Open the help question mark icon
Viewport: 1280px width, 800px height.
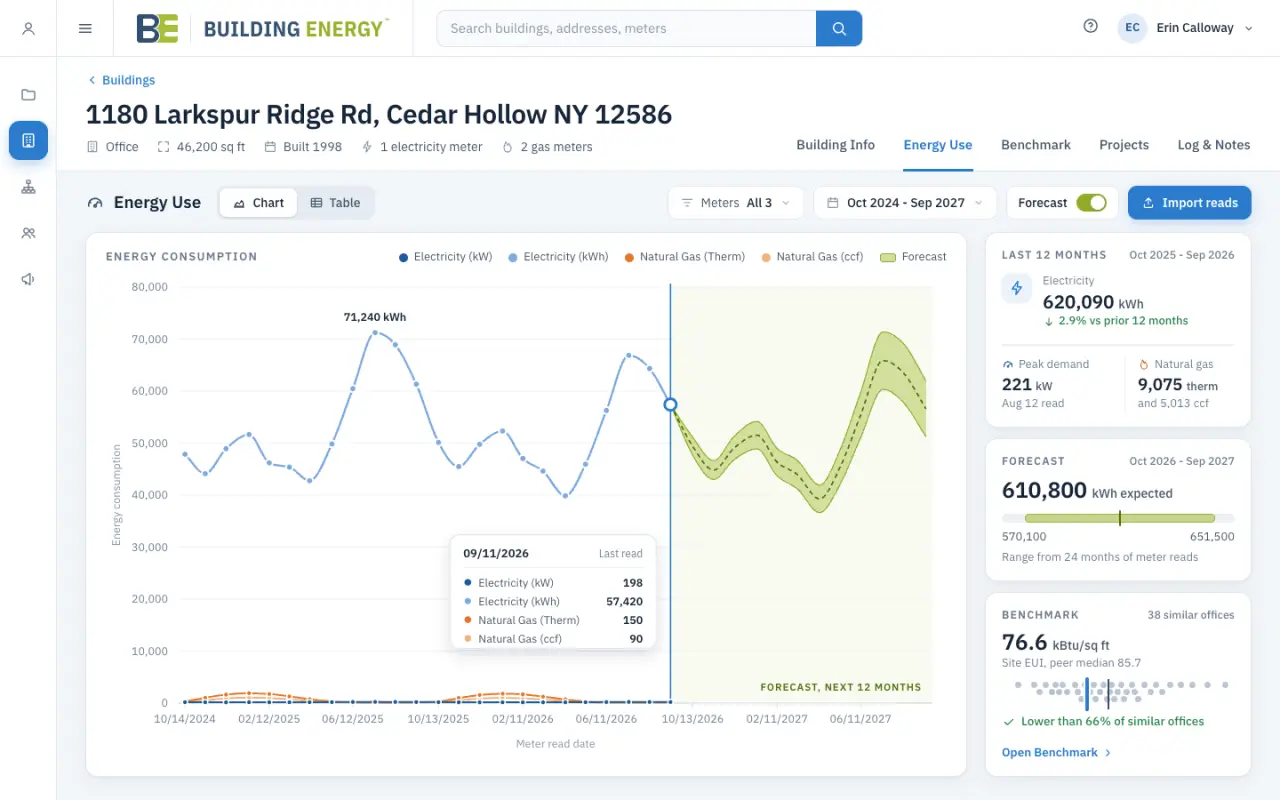tap(1090, 27)
